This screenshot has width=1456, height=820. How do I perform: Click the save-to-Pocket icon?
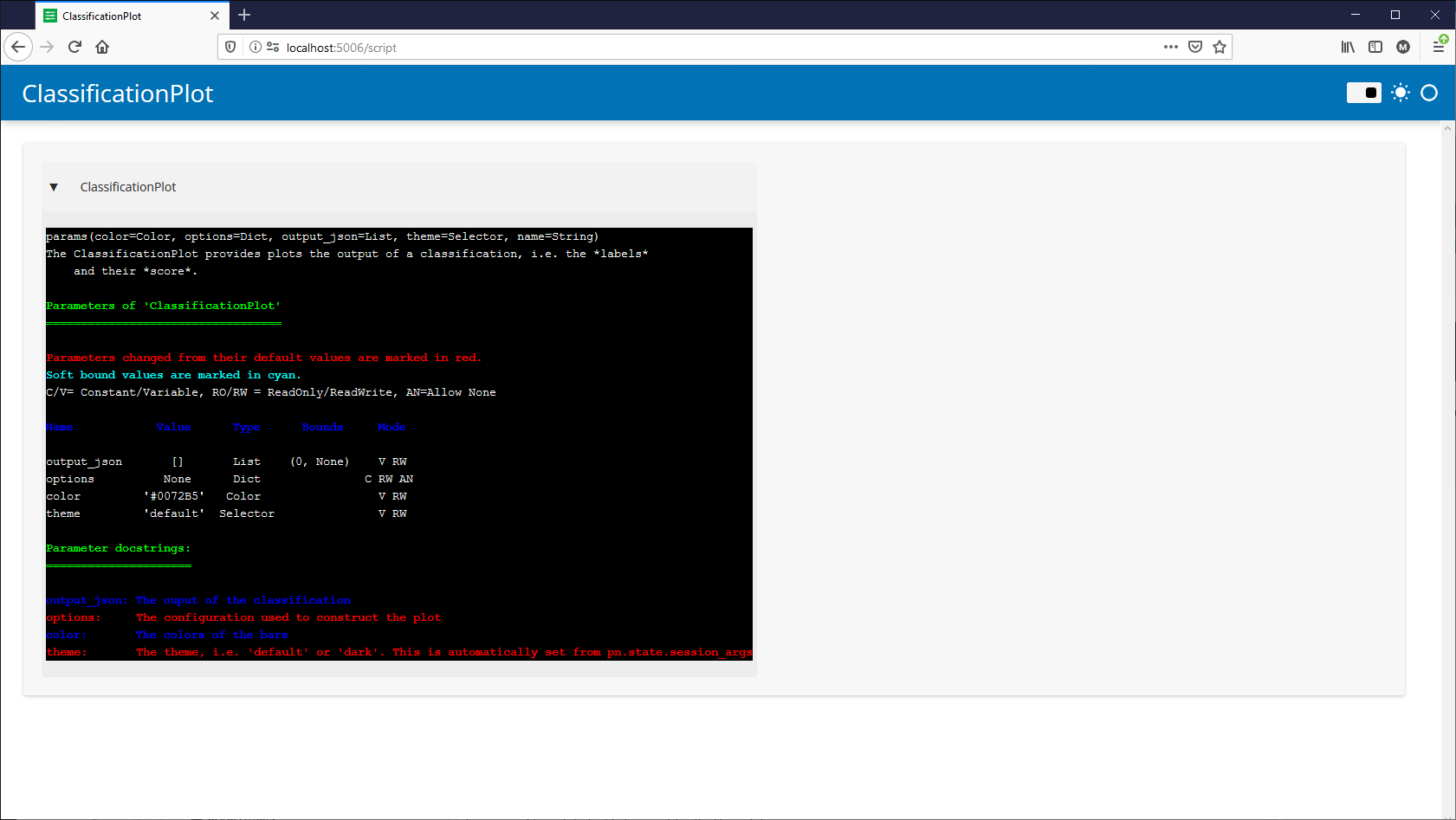(1195, 47)
